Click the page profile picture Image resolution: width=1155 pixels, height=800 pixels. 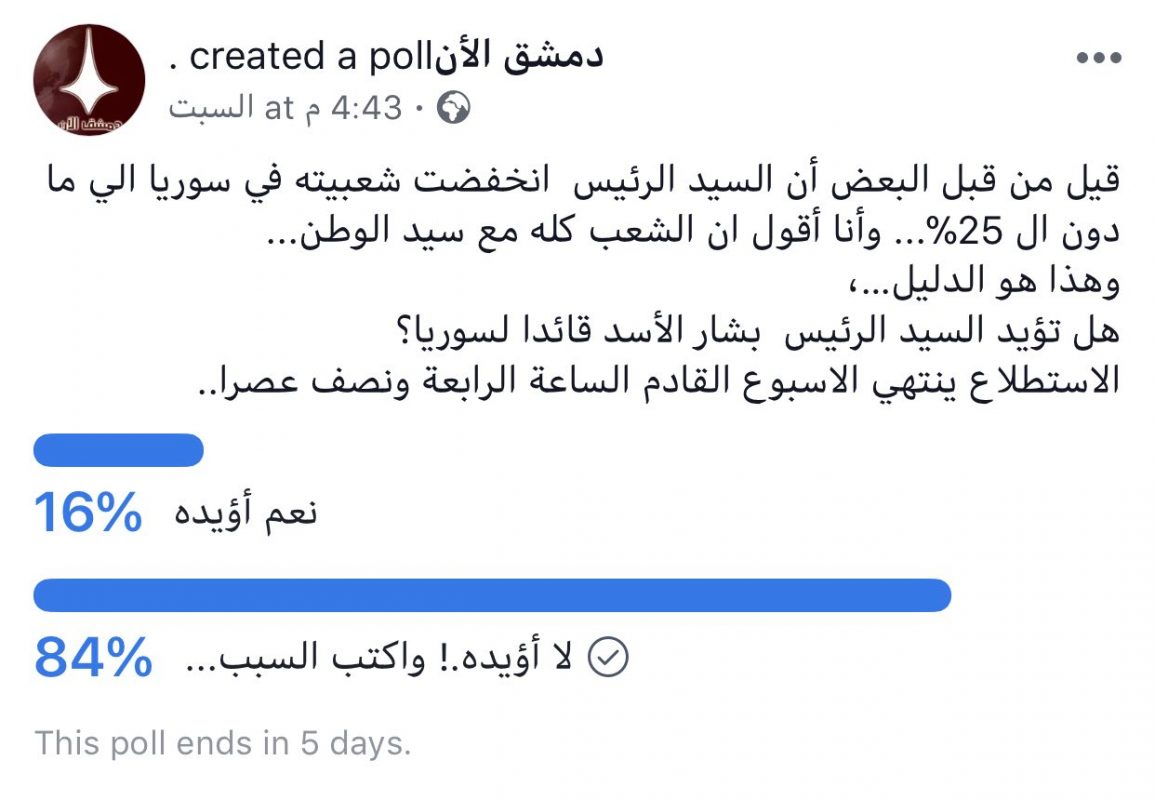89,80
